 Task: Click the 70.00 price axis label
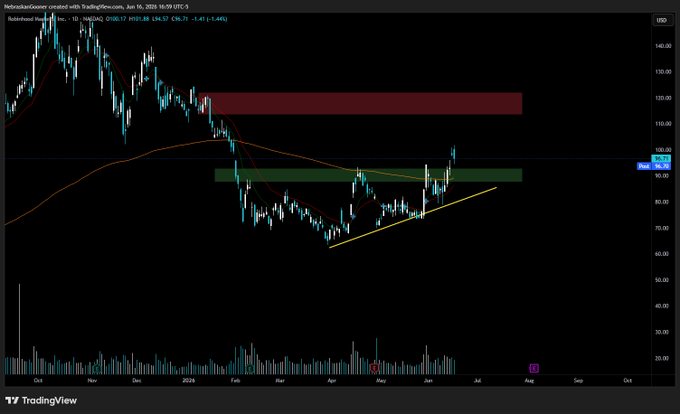(662, 228)
